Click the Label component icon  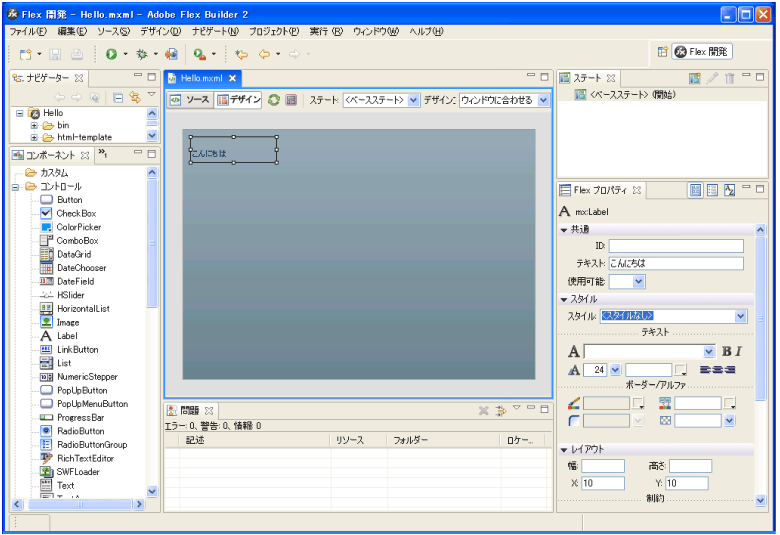pyautogui.click(x=46, y=336)
